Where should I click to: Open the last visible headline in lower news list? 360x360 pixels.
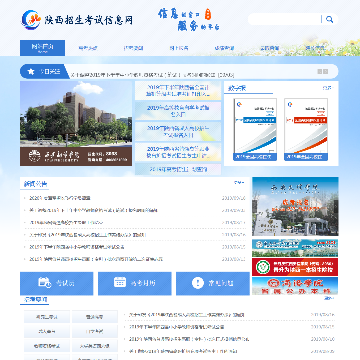tap(183, 351)
